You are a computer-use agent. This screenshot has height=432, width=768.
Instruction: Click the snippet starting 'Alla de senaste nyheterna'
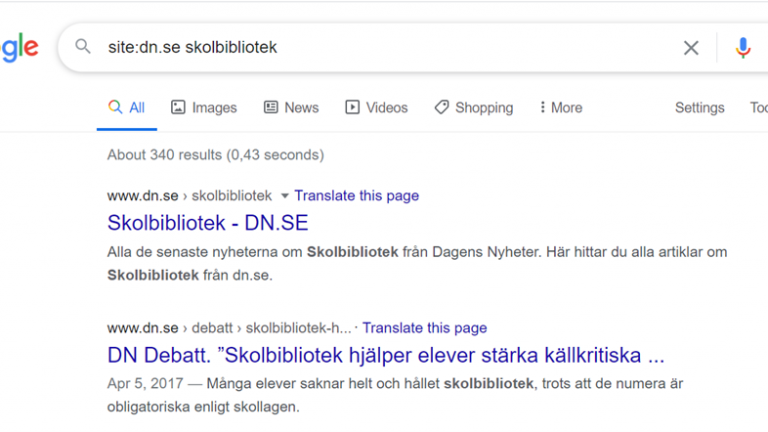click(x=417, y=264)
